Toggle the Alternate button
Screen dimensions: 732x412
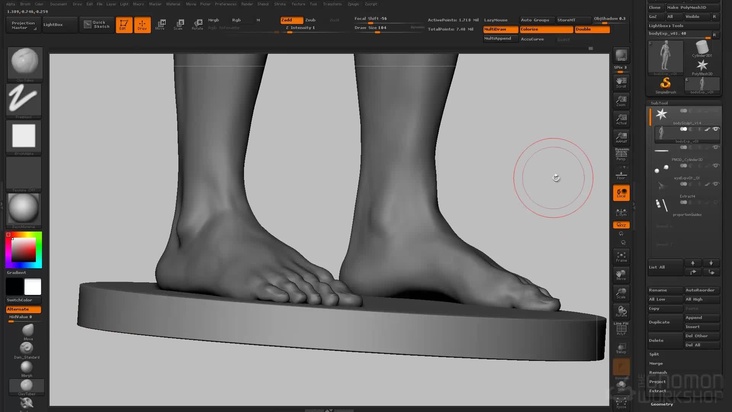(x=24, y=309)
